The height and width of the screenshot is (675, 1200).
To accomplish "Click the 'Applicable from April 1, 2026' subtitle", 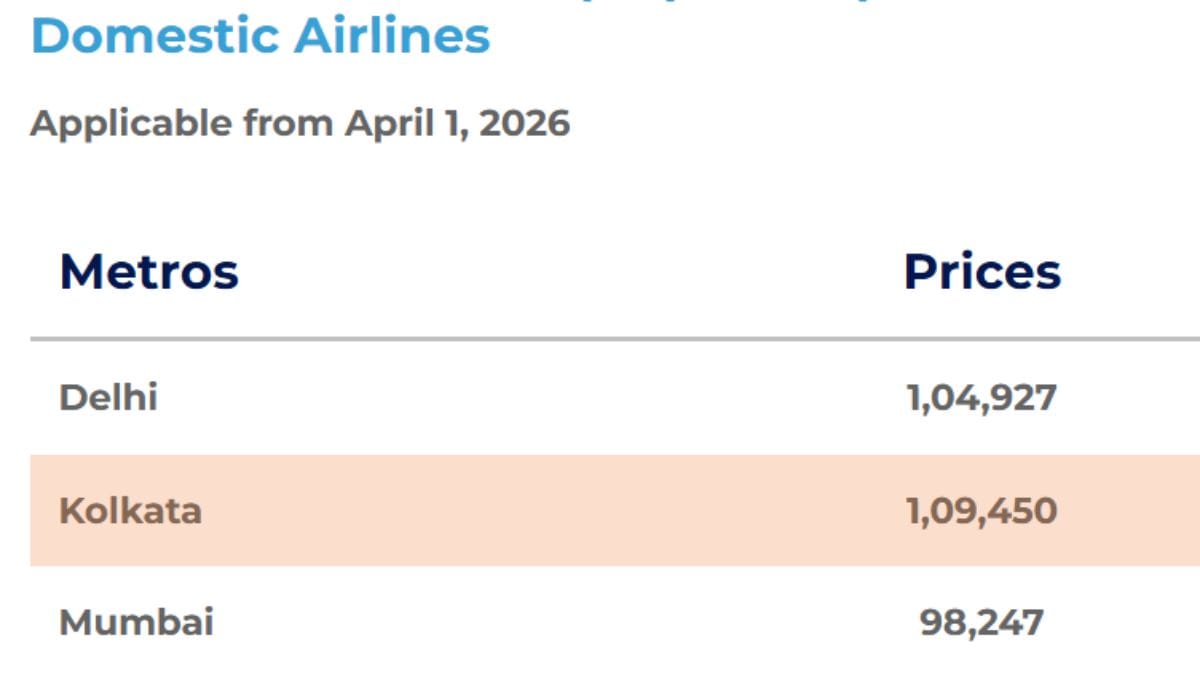I will coord(300,124).
